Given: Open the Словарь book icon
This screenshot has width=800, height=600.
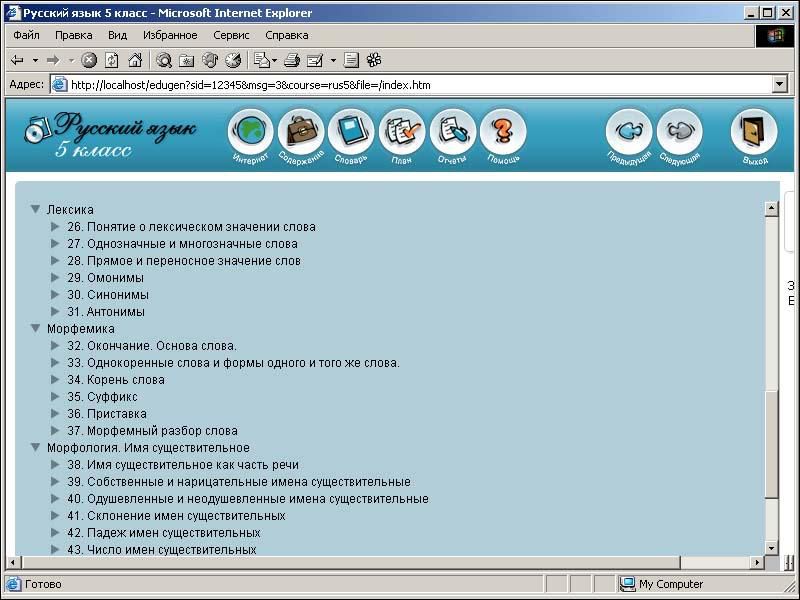Looking at the screenshot, I should (351, 132).
